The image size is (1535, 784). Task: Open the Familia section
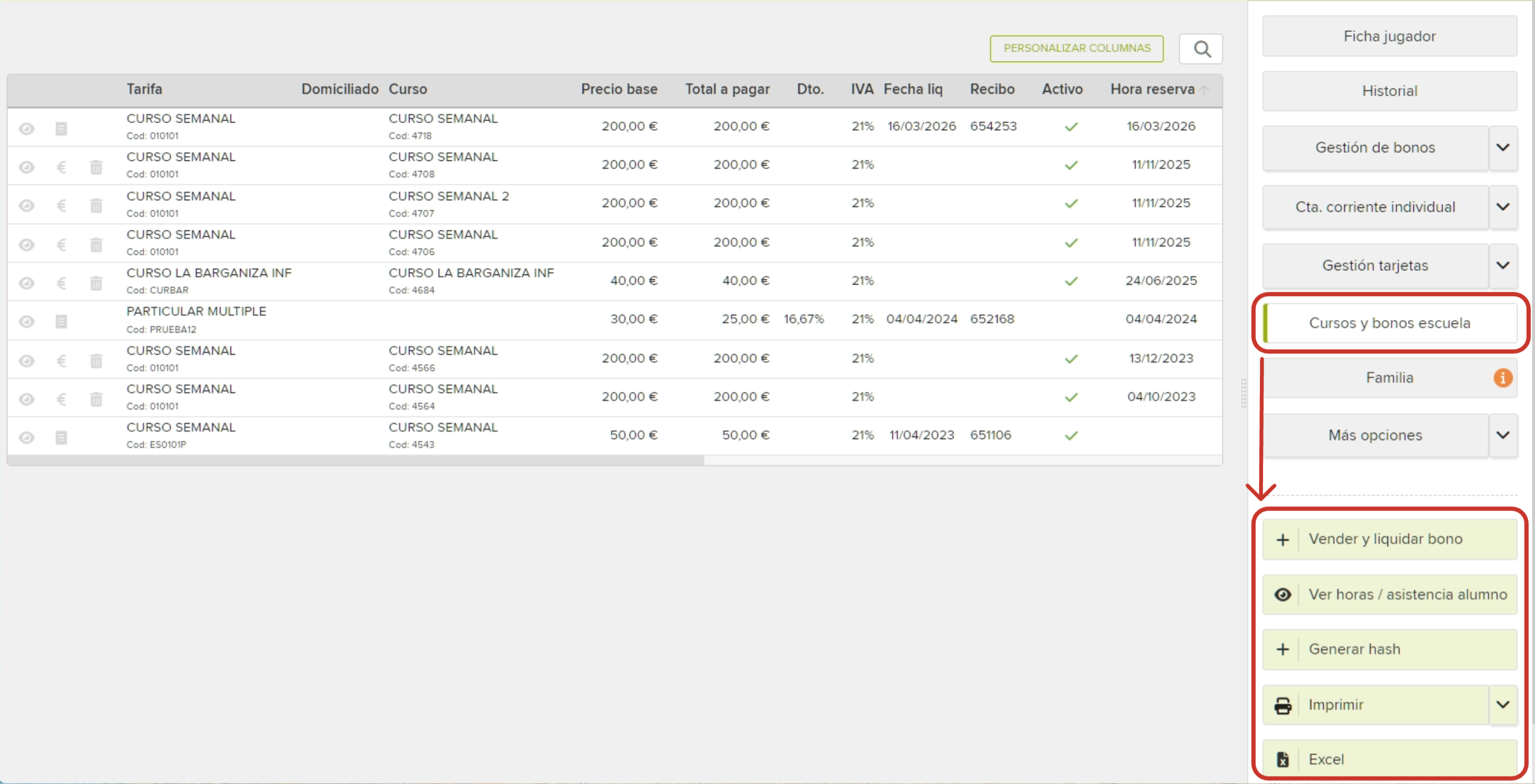click(1389, 378)
